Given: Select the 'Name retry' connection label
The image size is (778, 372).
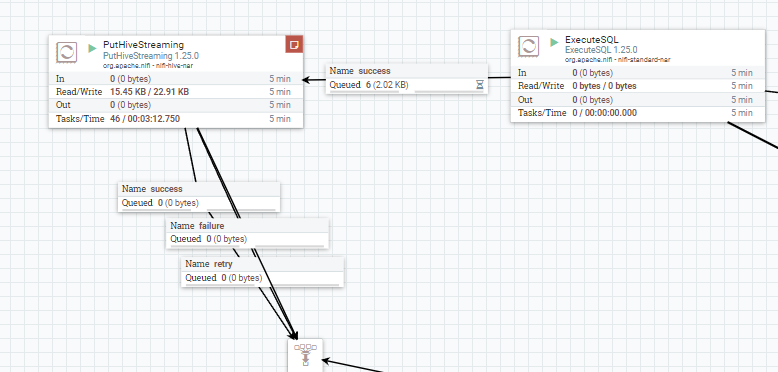Looking at the screenshot, I should click(209, 264).
